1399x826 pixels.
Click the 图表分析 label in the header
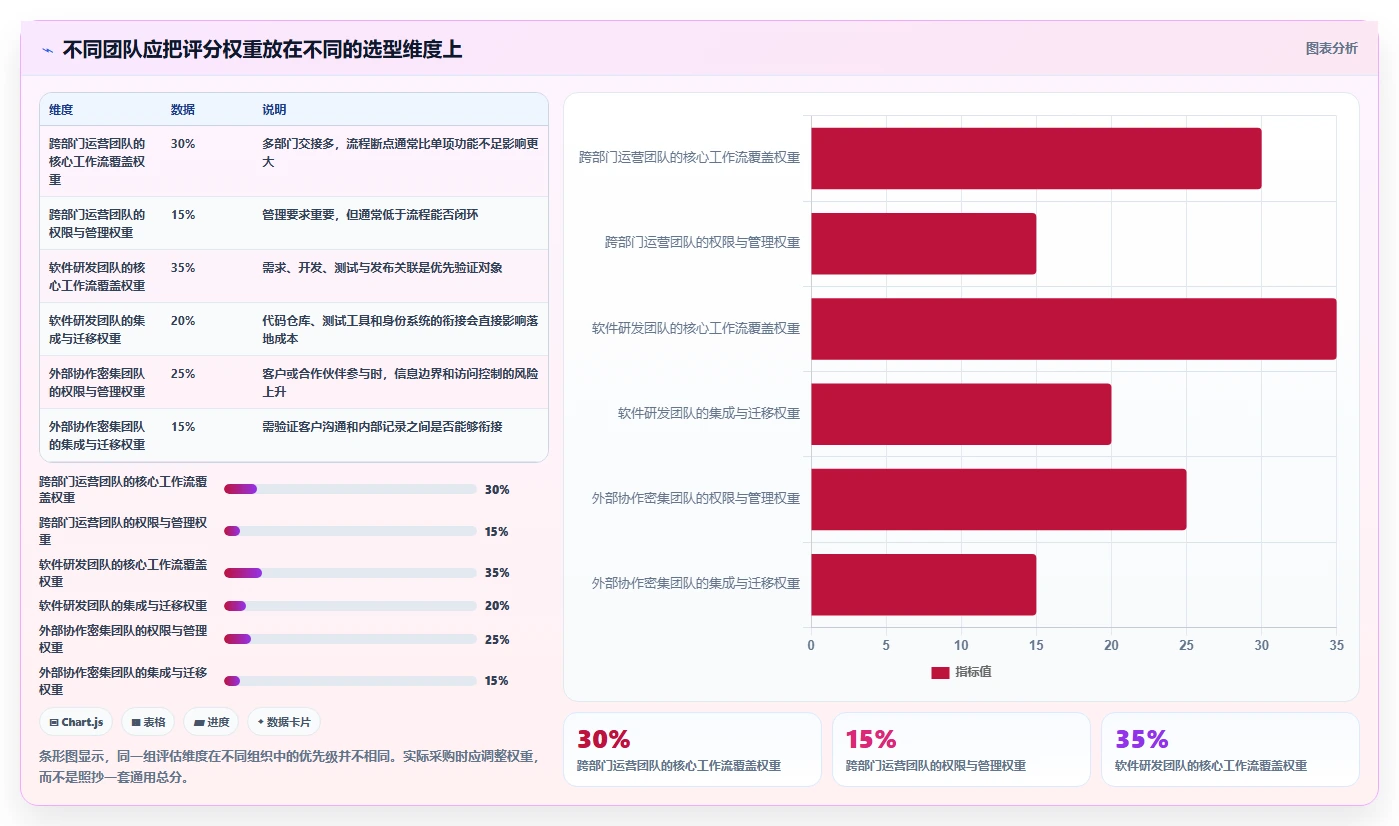point(1331,48)
